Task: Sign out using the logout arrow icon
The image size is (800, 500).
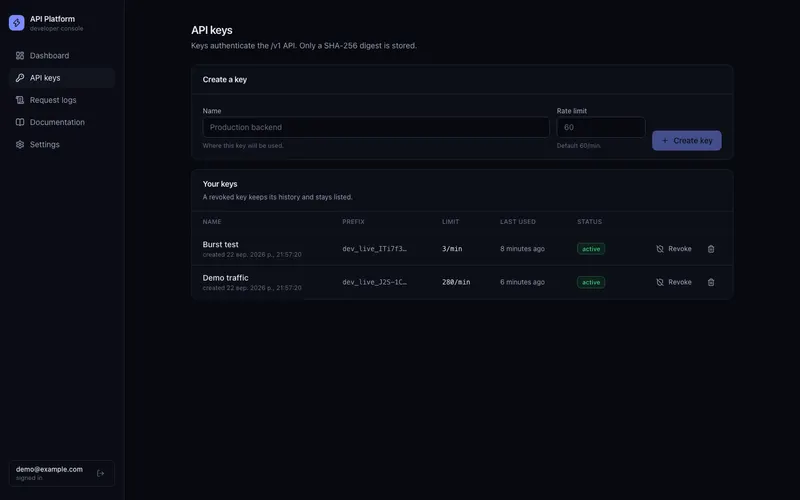Action: coord(101,473)
